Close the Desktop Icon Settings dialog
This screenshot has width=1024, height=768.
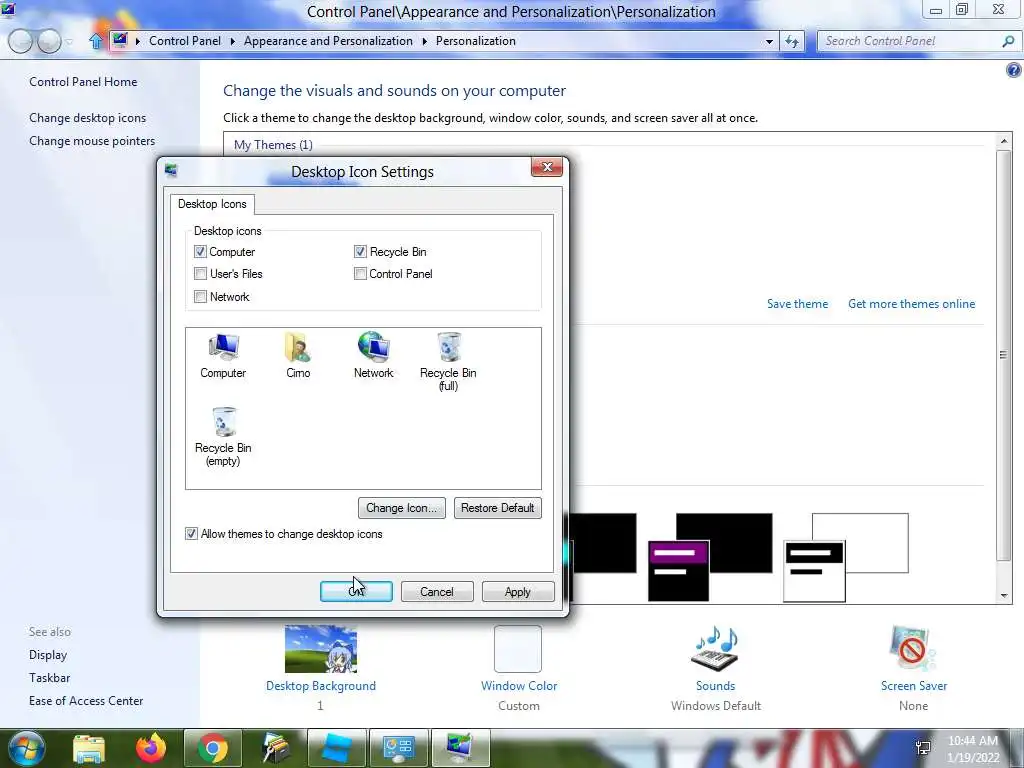click(547, 167)
